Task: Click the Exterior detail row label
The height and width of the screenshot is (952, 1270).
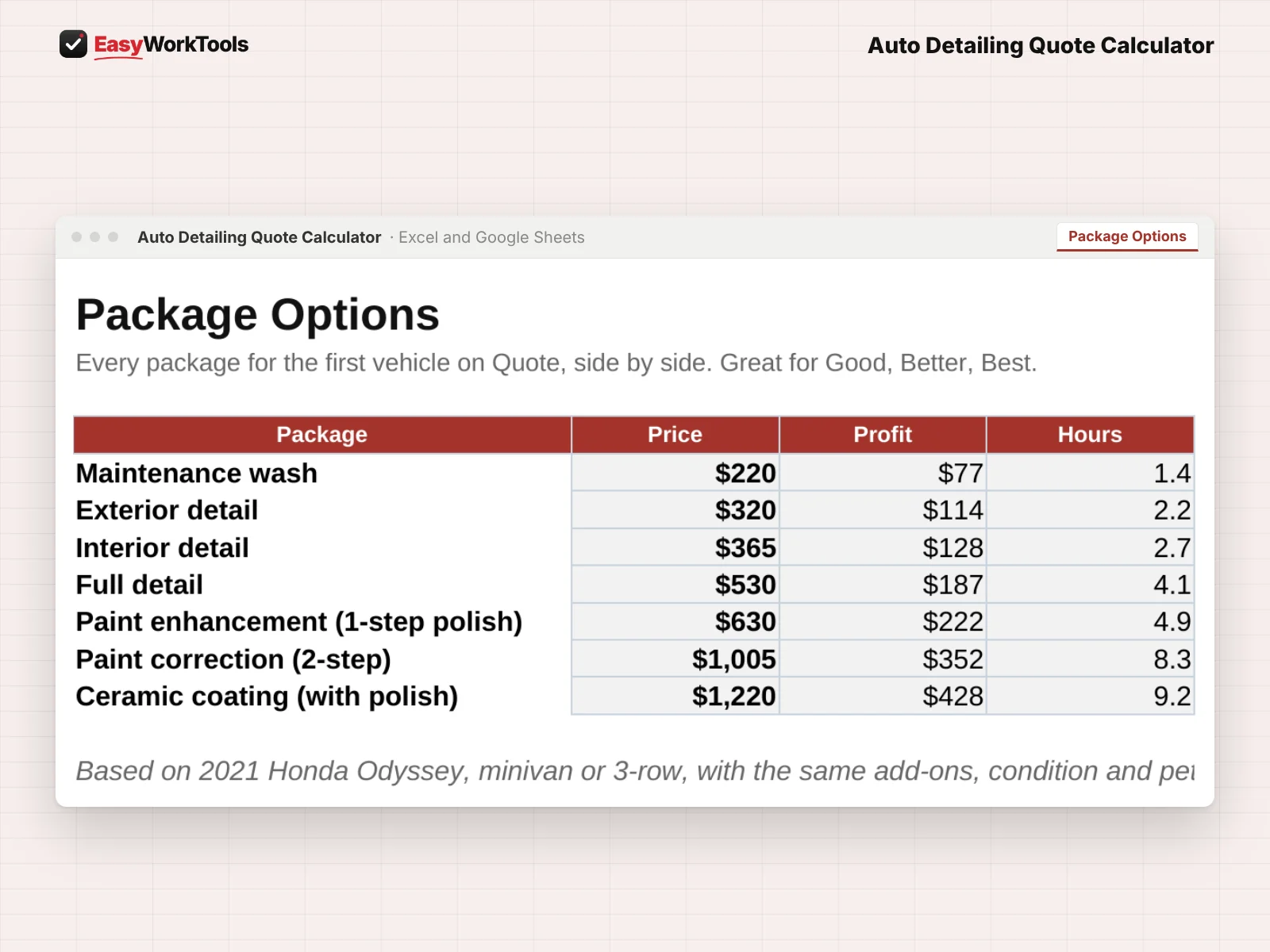Action: coord(167,510)
